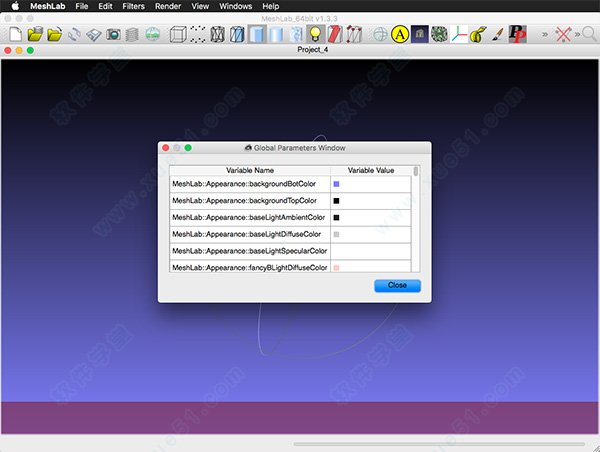Click the raster globe icon
600x452 pixels.
153,34
